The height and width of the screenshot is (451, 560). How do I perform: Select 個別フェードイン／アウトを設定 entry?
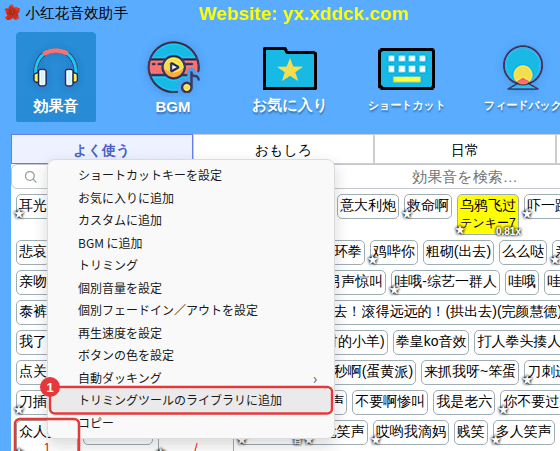click(x=191, y=310)
